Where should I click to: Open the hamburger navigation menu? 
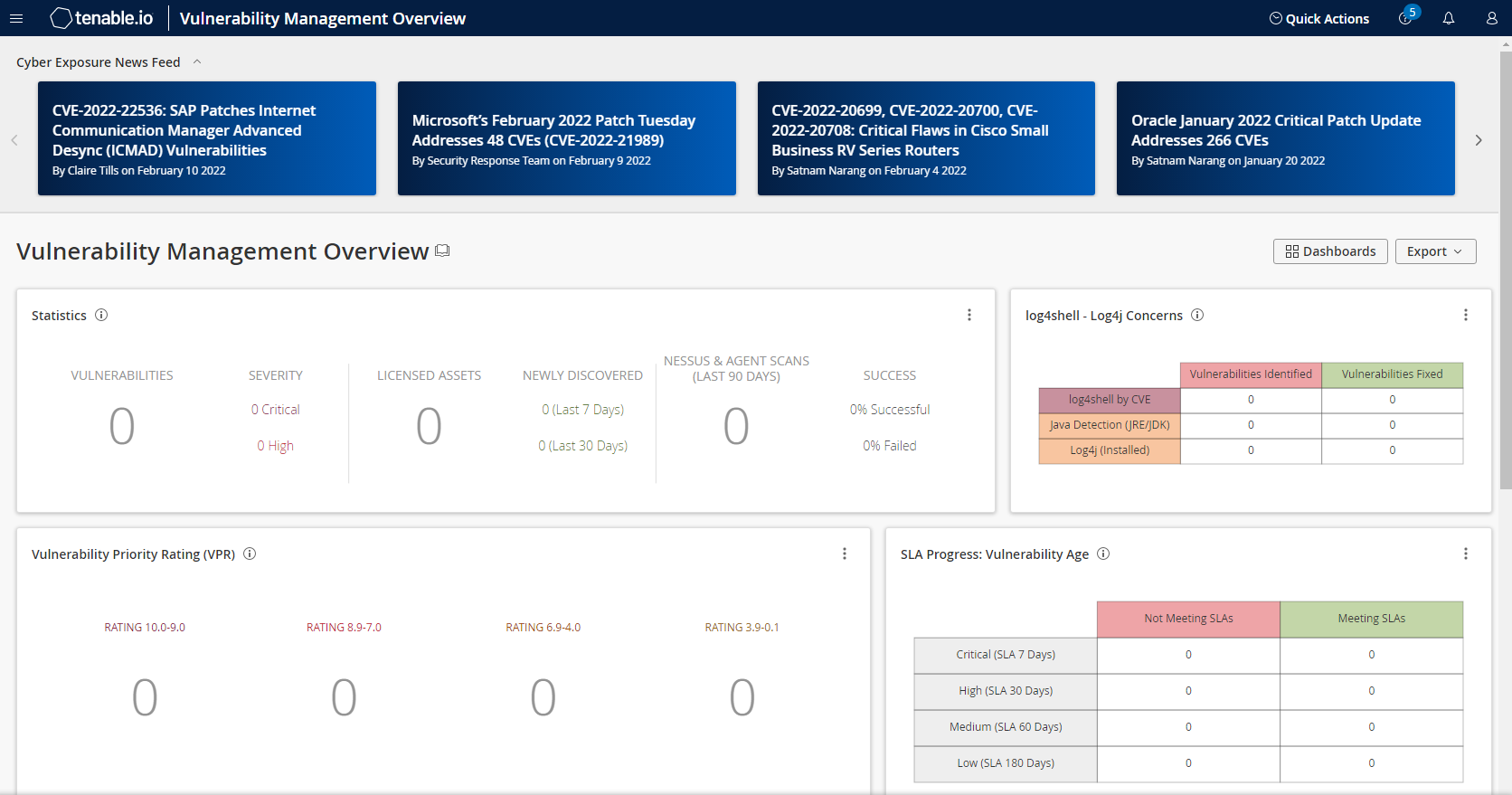16,18
